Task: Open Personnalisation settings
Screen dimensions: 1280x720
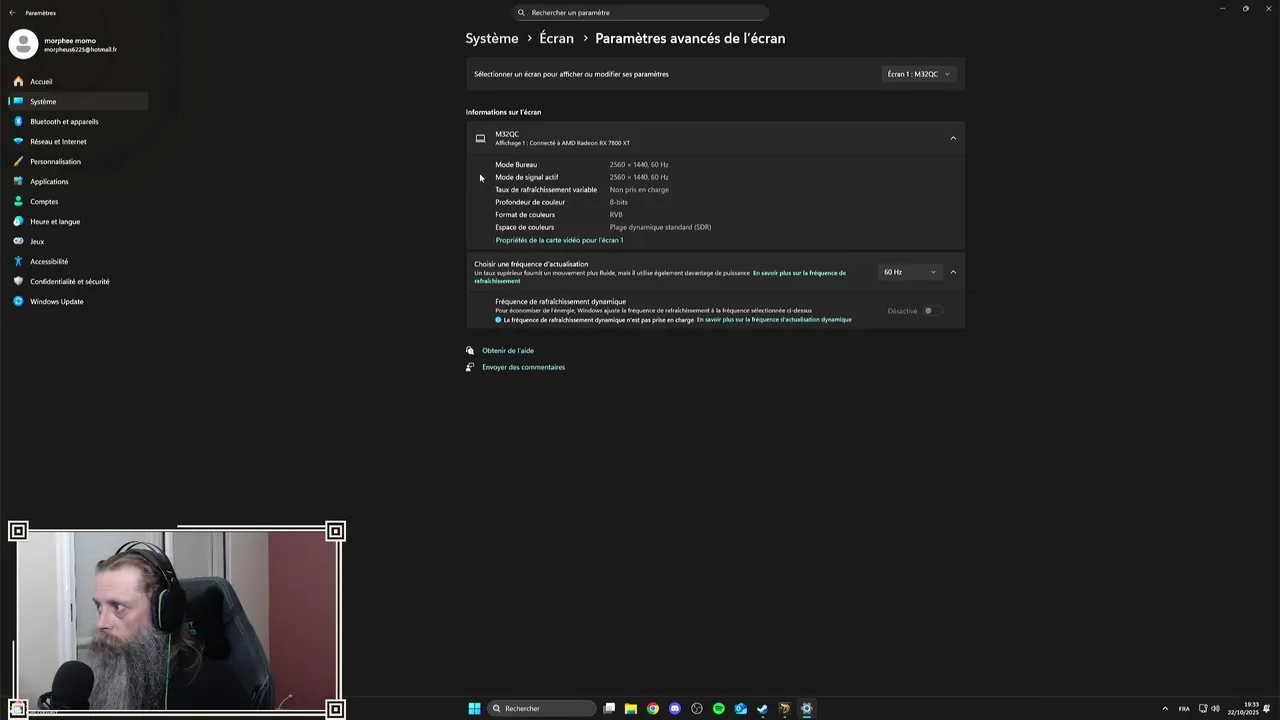Action: pyautogui.click(x=78, y=161)
